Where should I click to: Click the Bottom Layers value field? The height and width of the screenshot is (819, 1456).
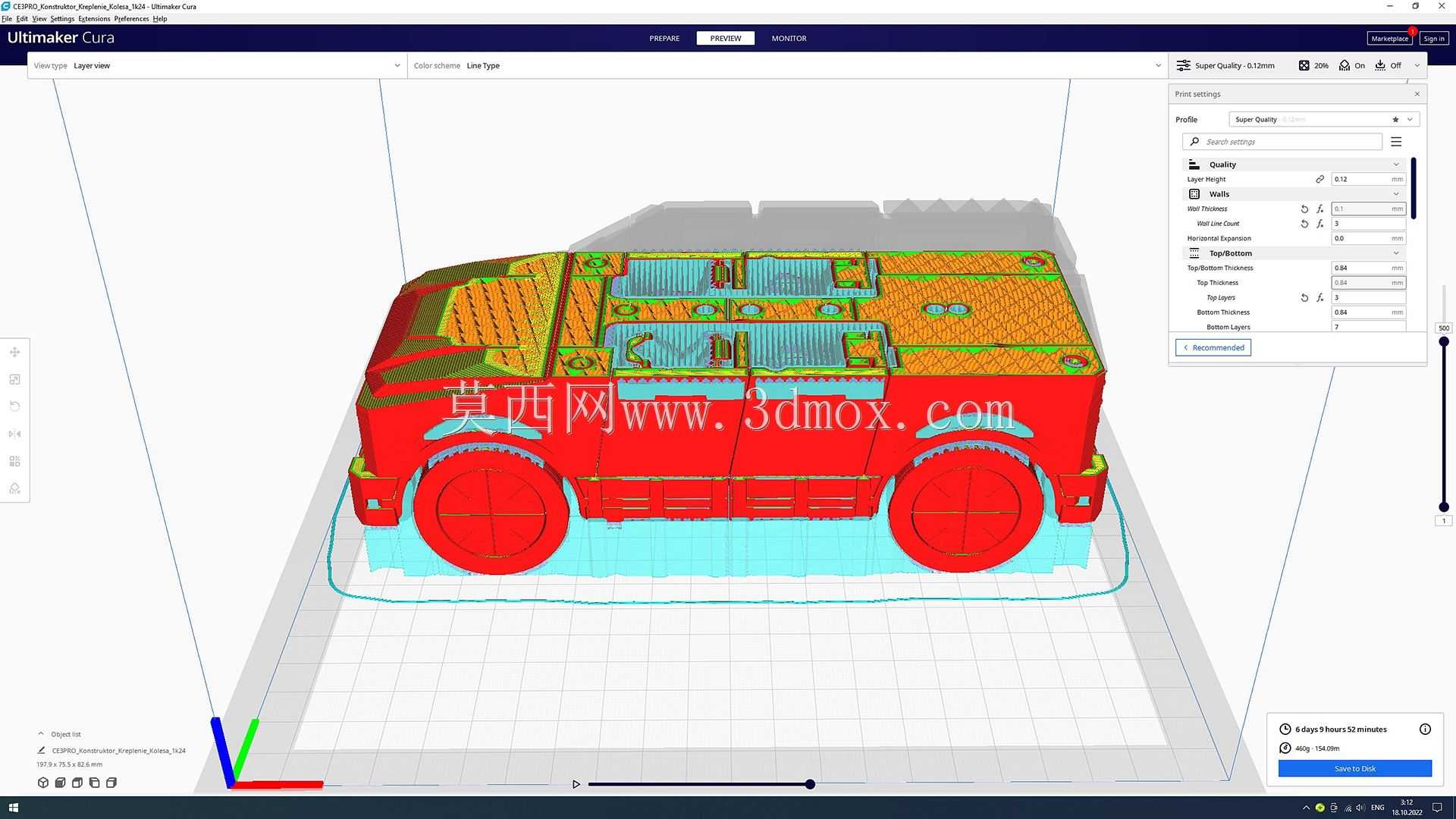pos(1369,327)
